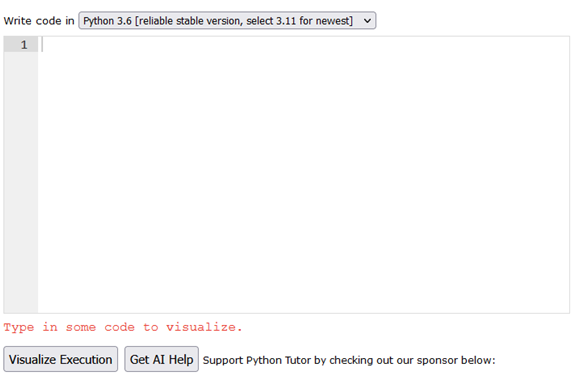Click the right edge of the code editor

(x=566, y=174)
